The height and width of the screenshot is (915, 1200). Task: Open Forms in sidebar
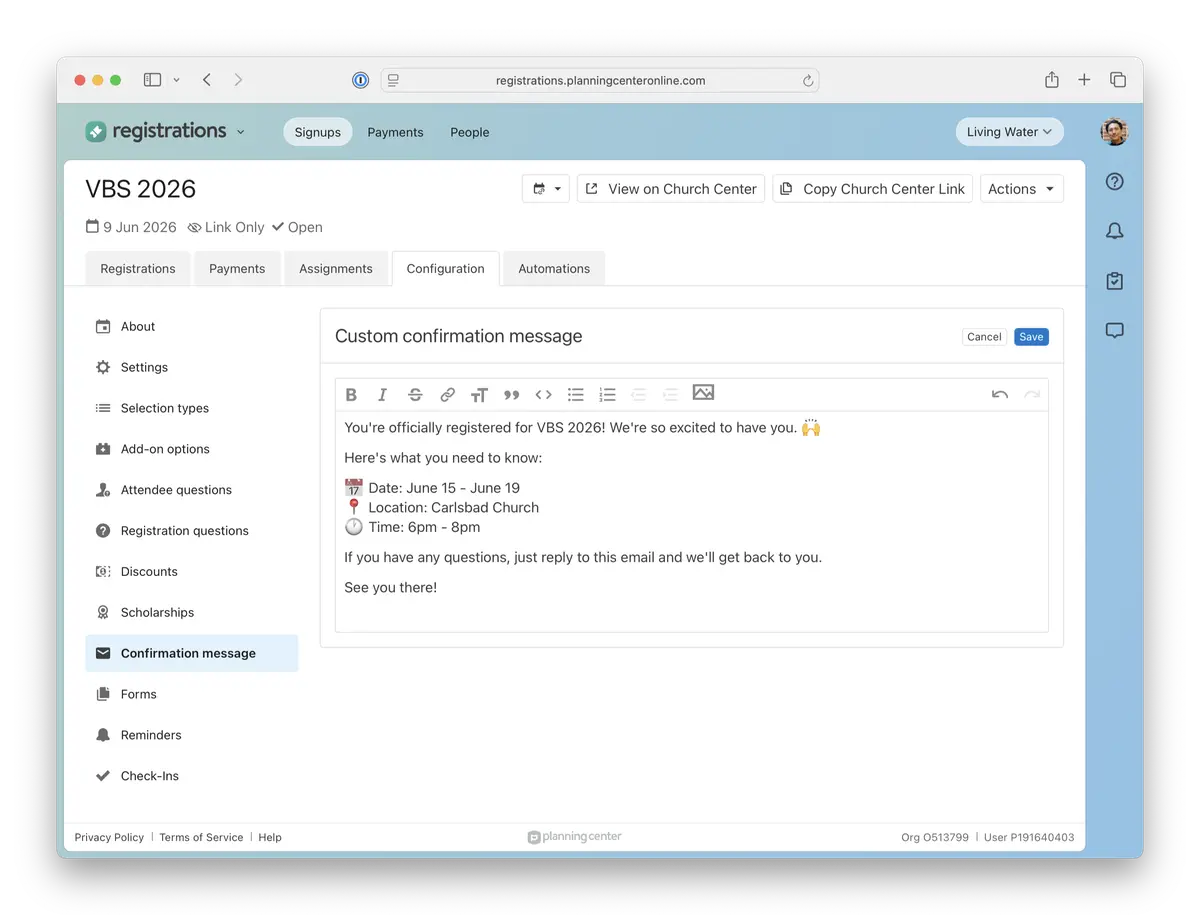tap(192, 694)
